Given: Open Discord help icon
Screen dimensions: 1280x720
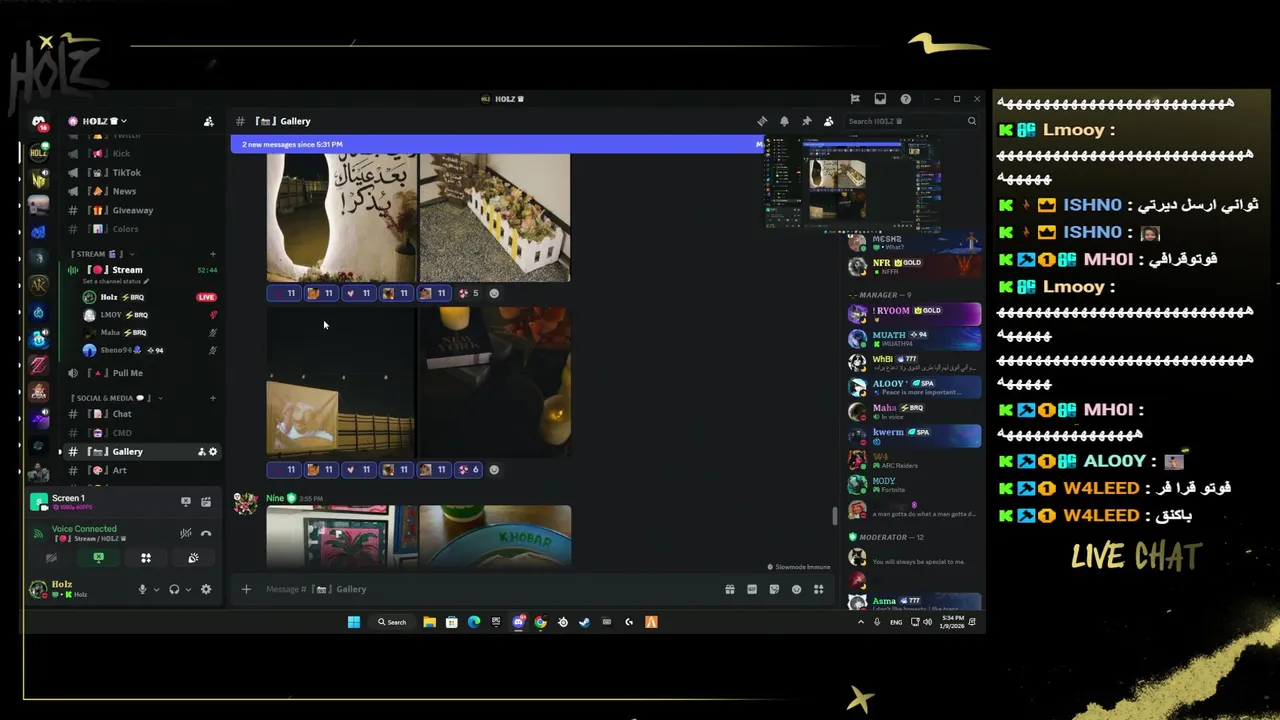Looking at the screenshot, I should point(905,99).
